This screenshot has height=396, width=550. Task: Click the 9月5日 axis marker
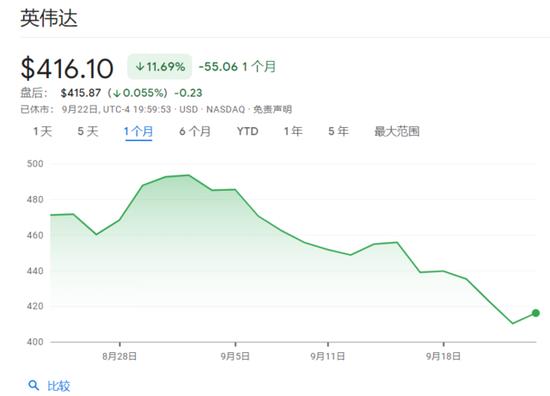coord(235,356)
